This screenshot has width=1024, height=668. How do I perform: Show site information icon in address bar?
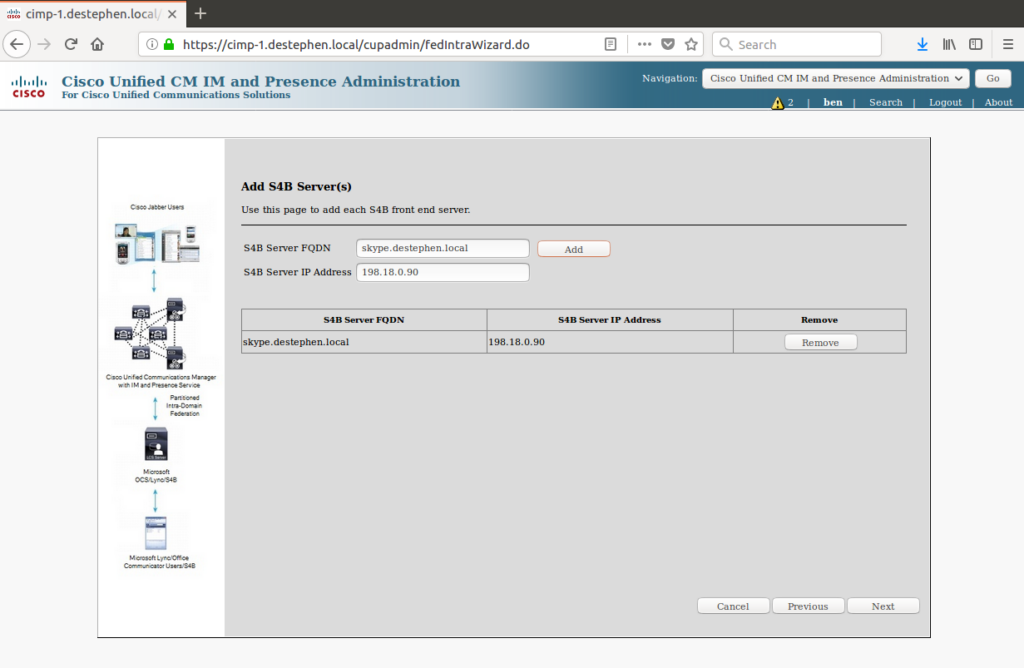click(152, 44)
